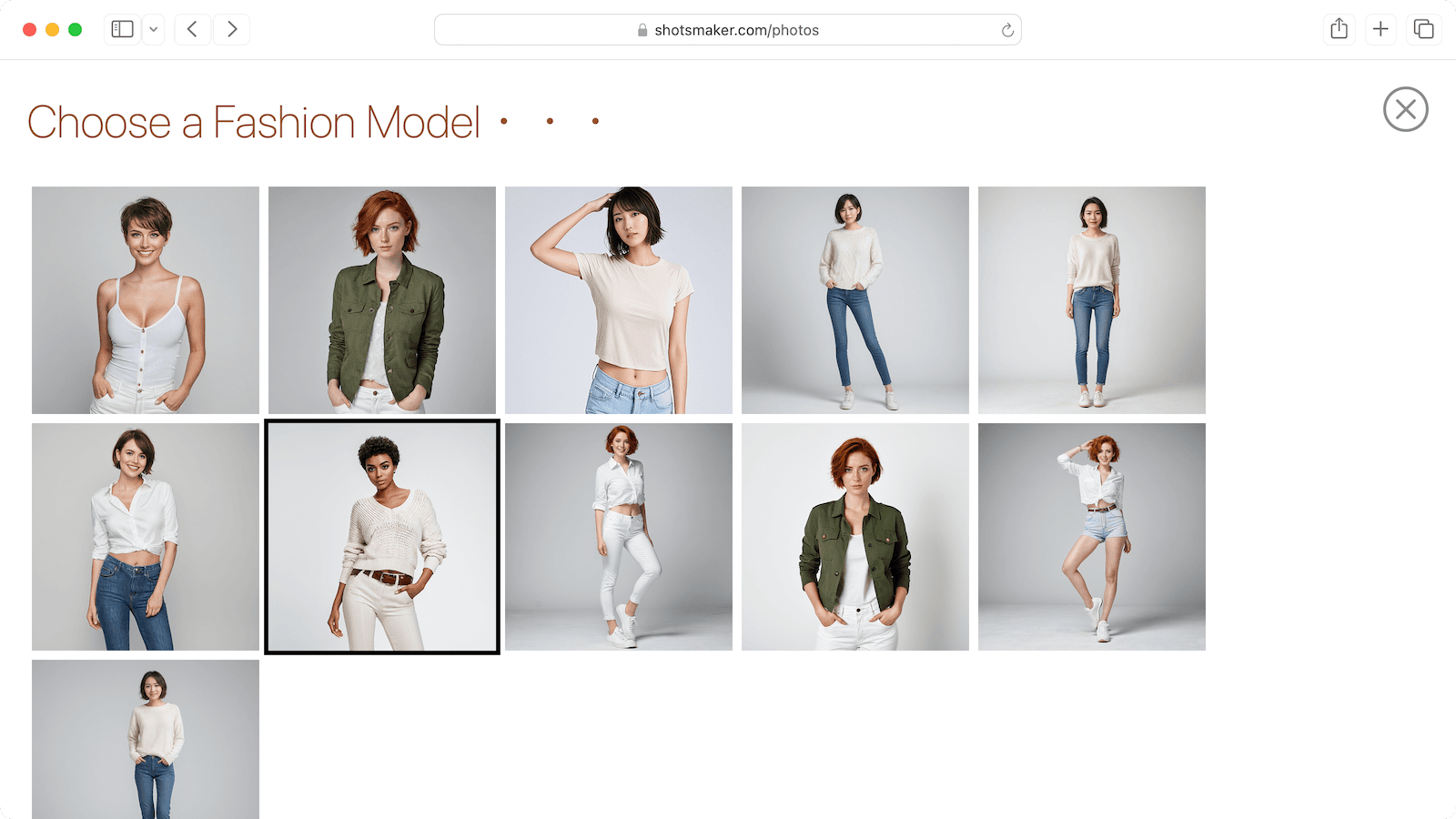Pick the redhead model in green jacket, top row
Image resolution: width=1456 pixels, height=819 pixels.
382,300
